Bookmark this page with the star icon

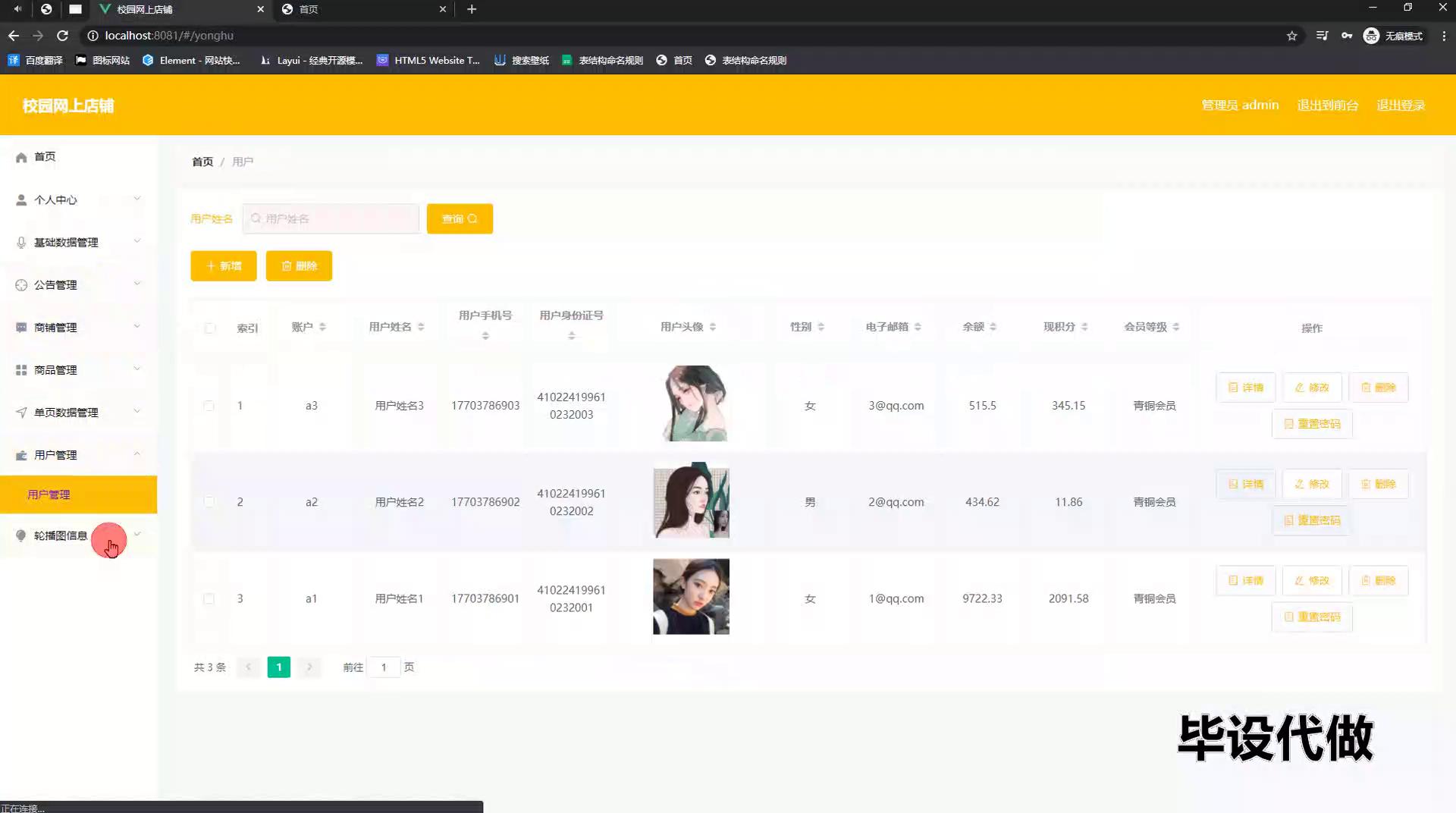[1291, 36]
